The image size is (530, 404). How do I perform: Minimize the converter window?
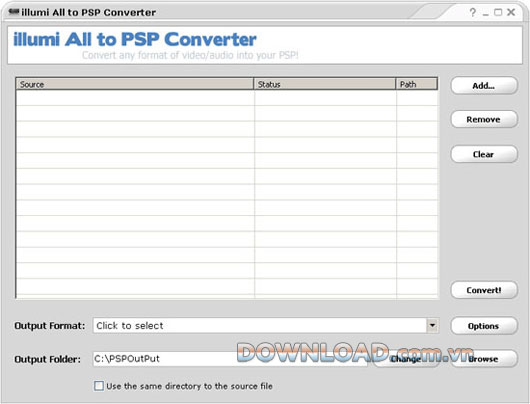(486, 14)
